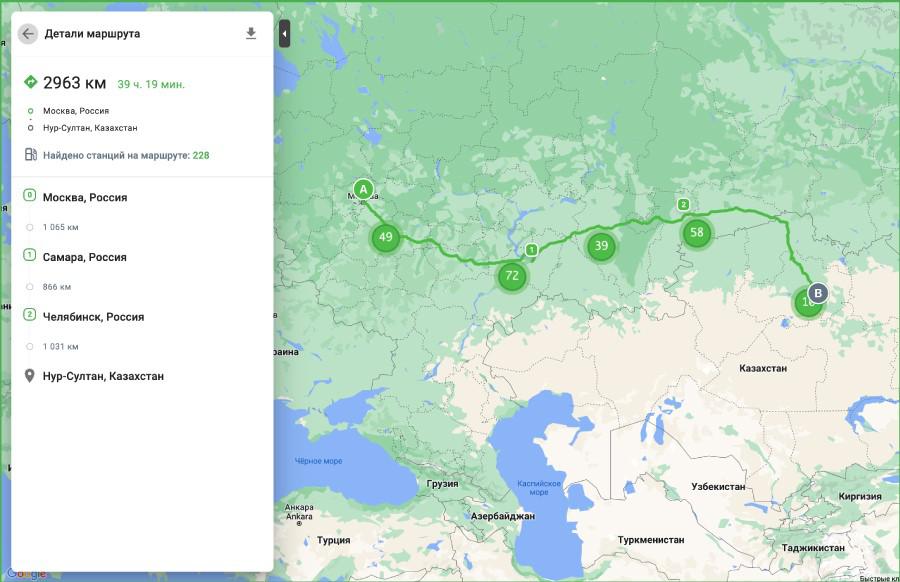Click stop number 2 badge in list
Viewport: 900px width, 582px height.
(x=29, y=315)
